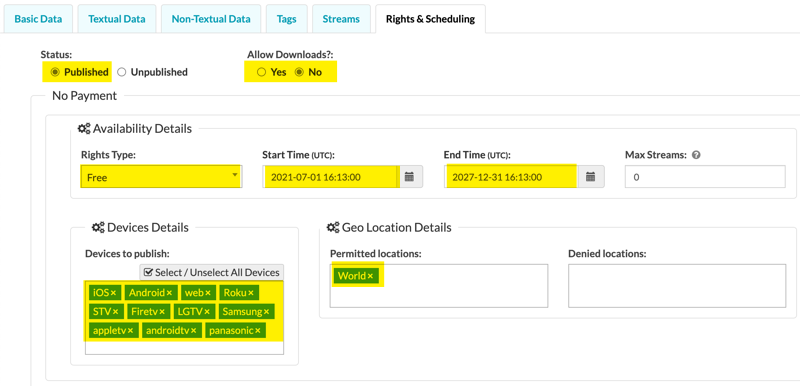Remove the Firetv device tag

coord(162,312)
